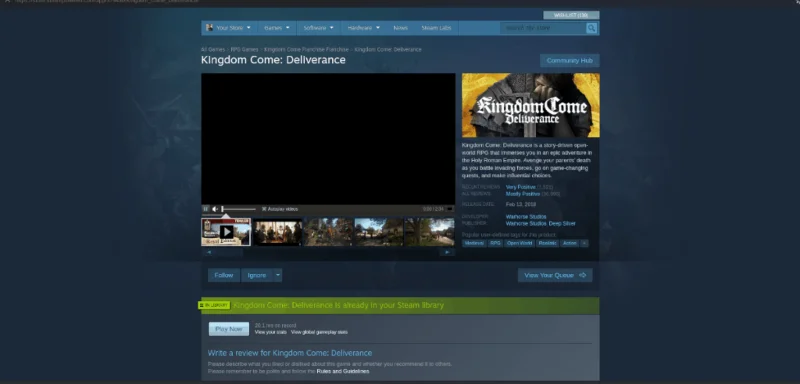Click the Kingdom Come Deliverance header image
This screenshot has height=384, width=800.
tap(531, 105)
